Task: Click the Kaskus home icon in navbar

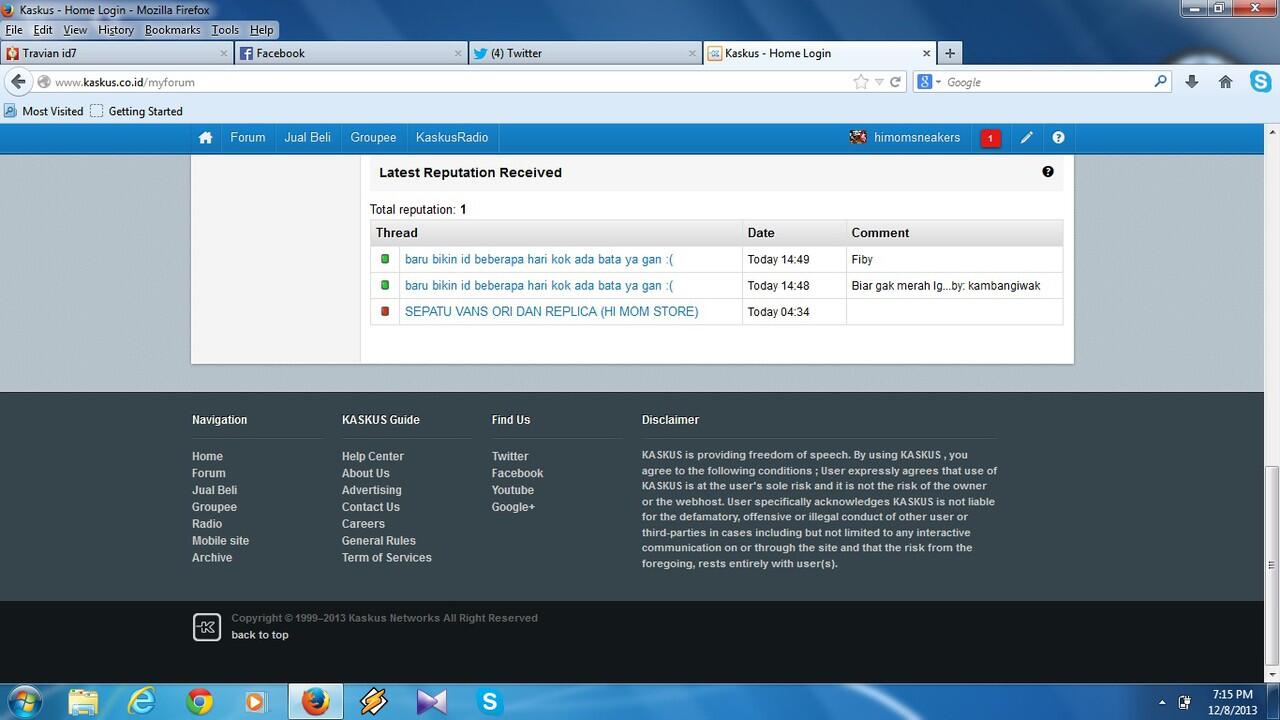Action: (205, 138)
